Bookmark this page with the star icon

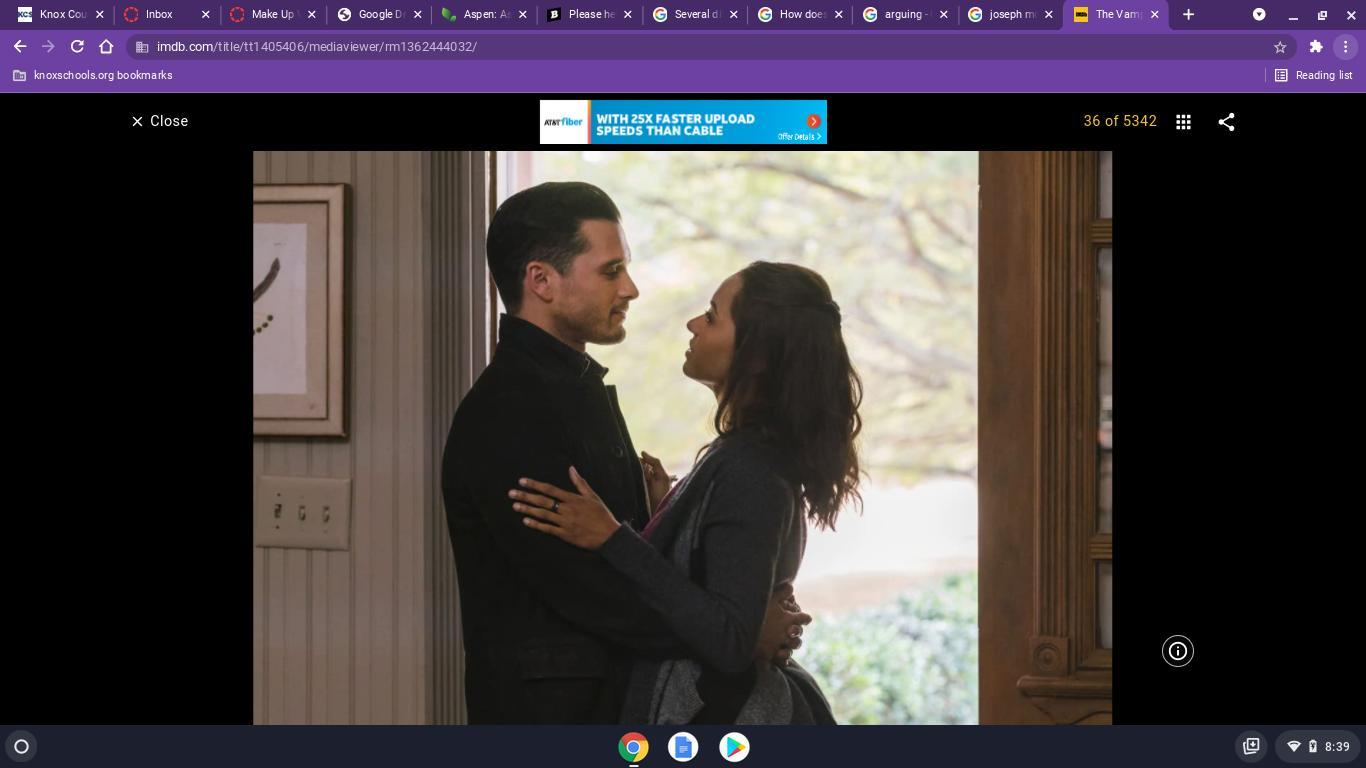point(1279,47)
